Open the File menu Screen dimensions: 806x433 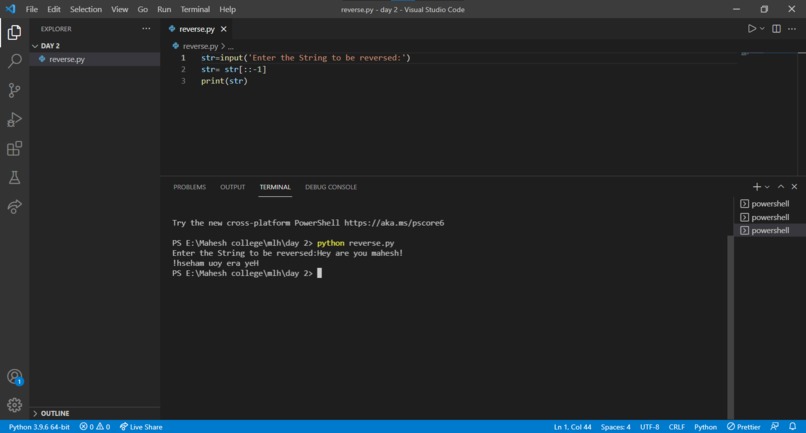pyautogui.click(x=31, y=9)
